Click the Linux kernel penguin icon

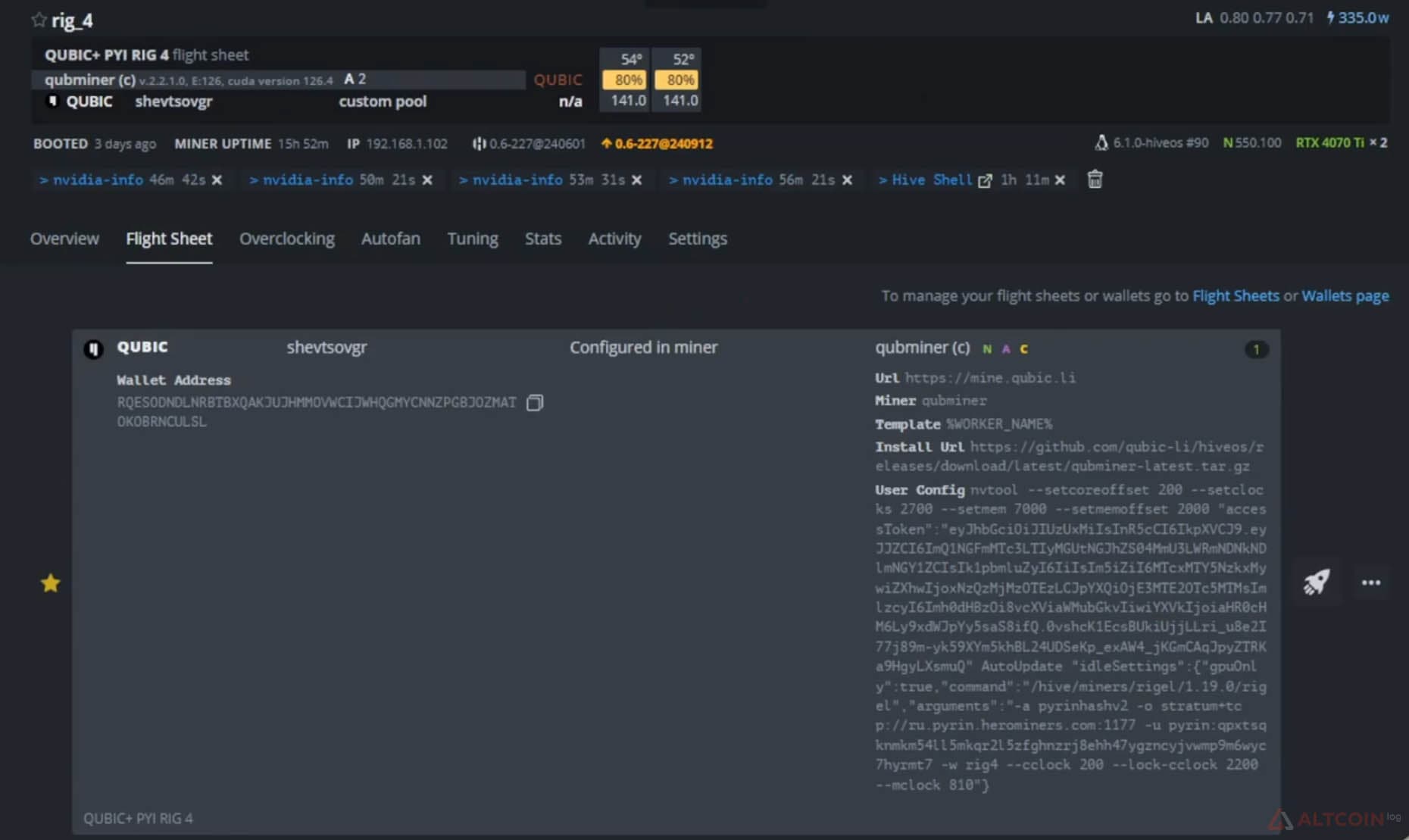[1101, 142]
